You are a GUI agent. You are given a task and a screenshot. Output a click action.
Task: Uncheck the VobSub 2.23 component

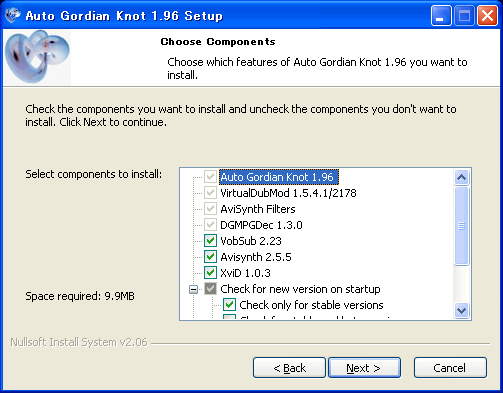210,241
